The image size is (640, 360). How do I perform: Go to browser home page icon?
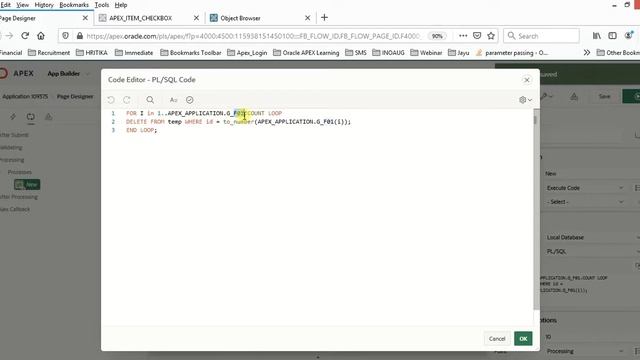pos(41,36)
